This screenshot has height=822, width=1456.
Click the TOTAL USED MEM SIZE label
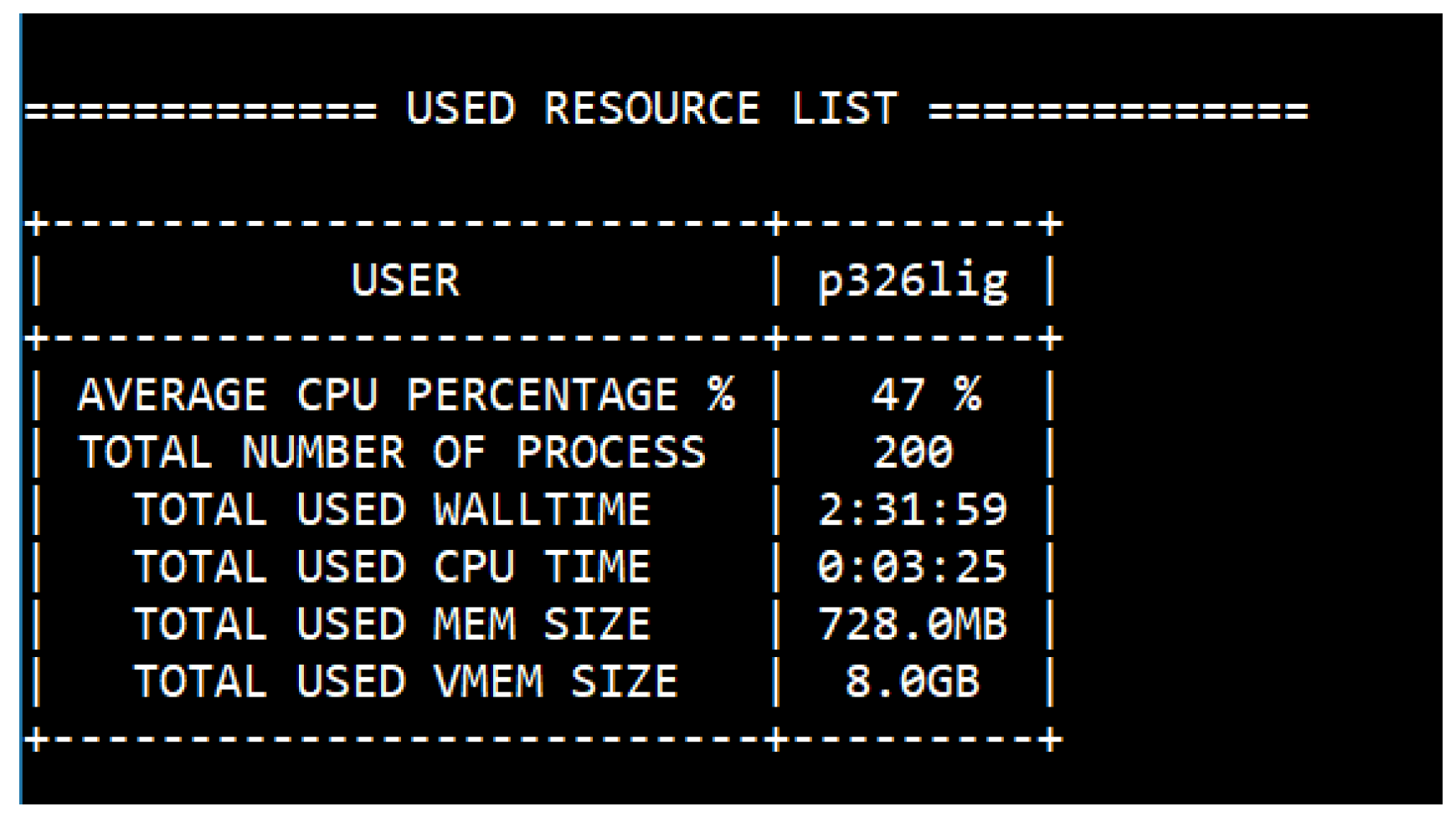pyautogui.click(x=392, y=624)
